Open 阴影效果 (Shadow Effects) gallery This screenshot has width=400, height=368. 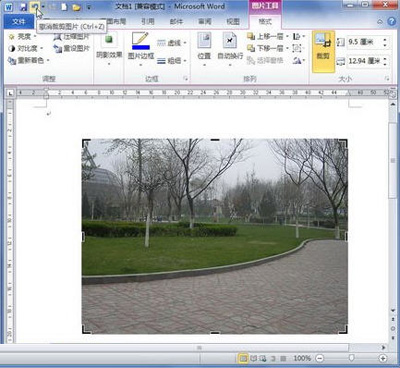109,48
